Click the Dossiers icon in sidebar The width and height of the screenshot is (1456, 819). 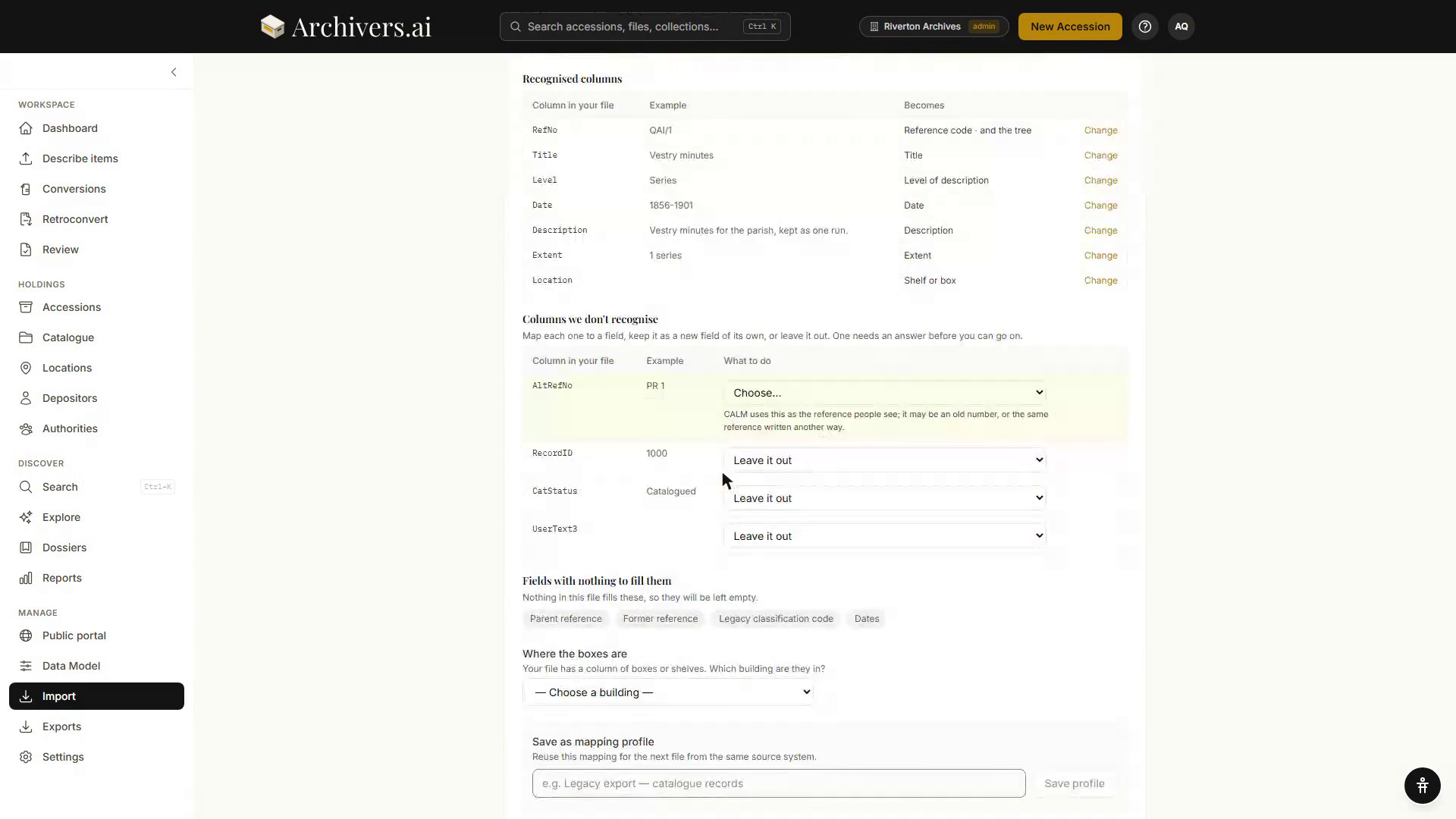click(26, 548)
